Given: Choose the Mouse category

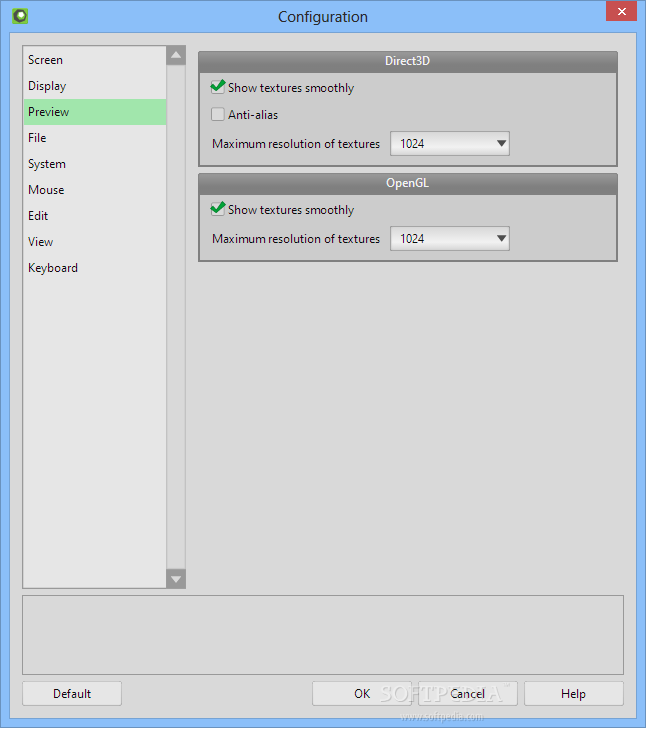Looking at the screenshot, I should pos(95,190).
